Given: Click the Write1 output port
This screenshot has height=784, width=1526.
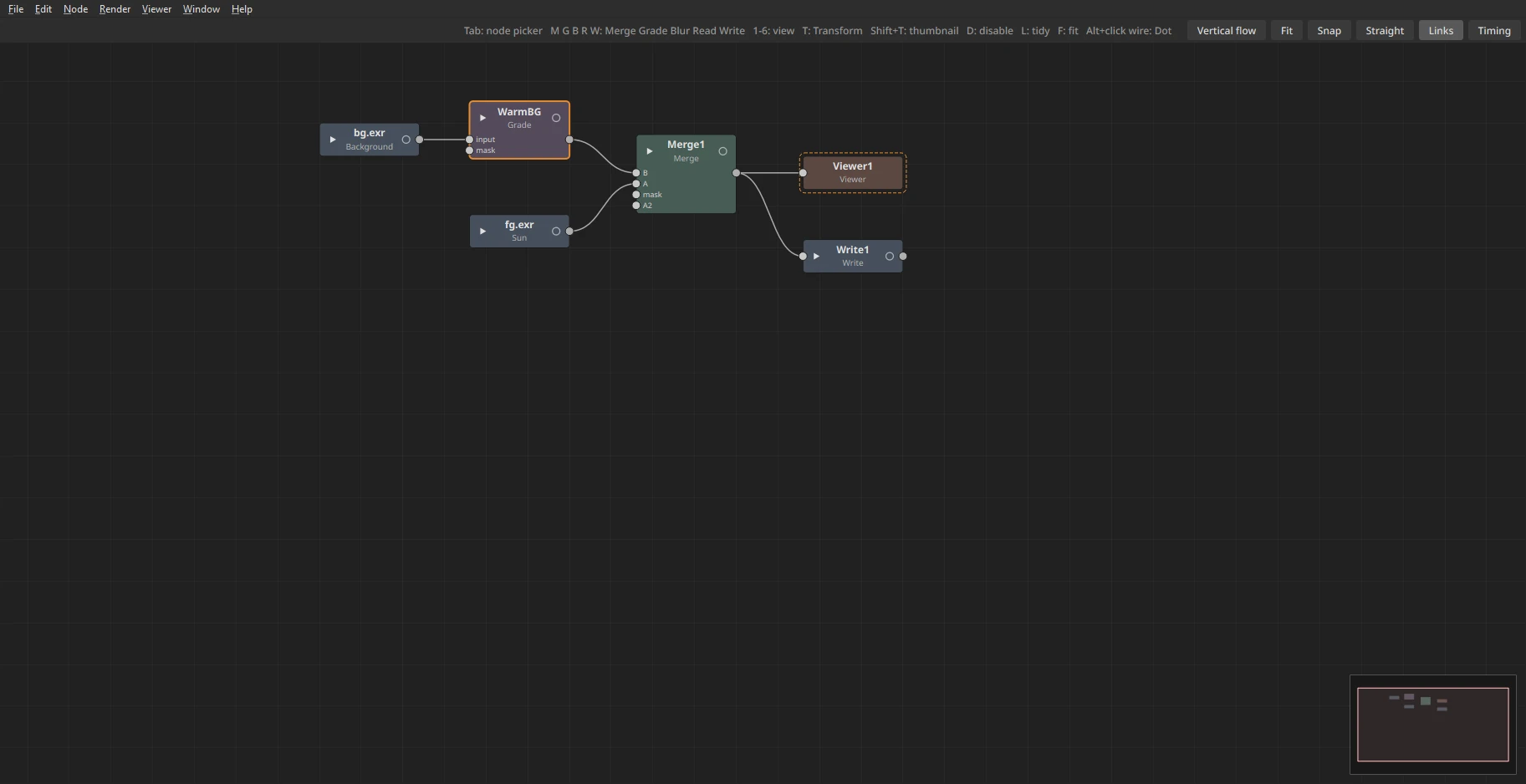Looking at the screenshot, I should (903, 257).
